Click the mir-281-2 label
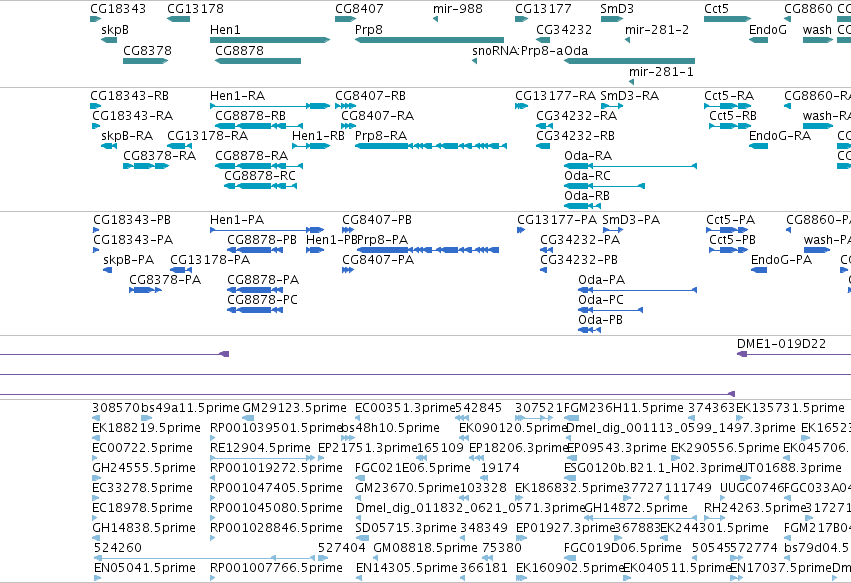Screen dimensions: 851x583 657,30
